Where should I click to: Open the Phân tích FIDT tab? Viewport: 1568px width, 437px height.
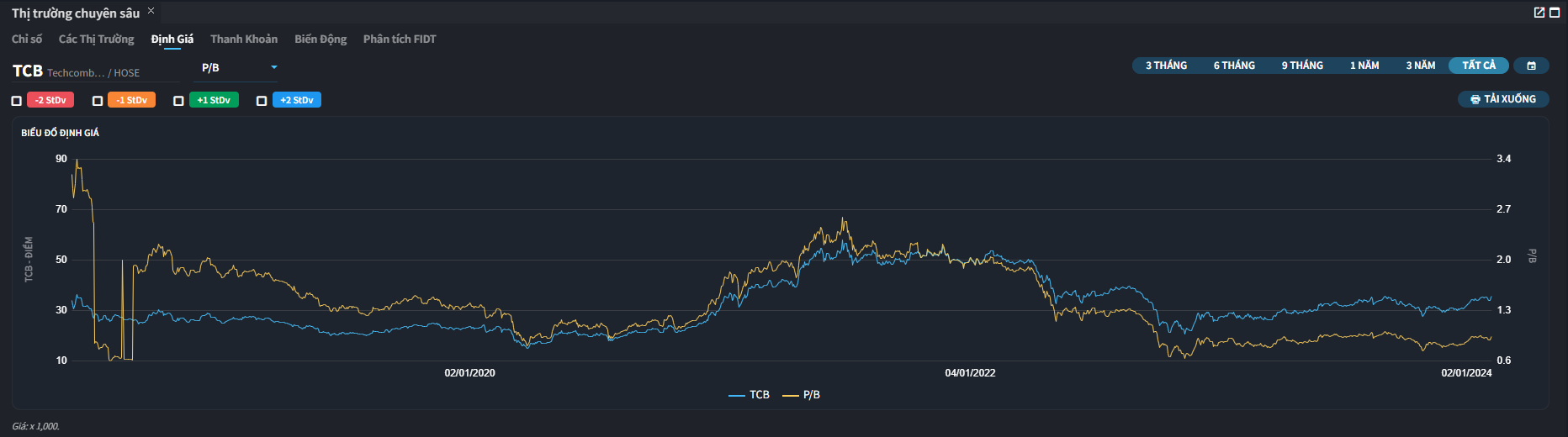click(x=400, y=39)
